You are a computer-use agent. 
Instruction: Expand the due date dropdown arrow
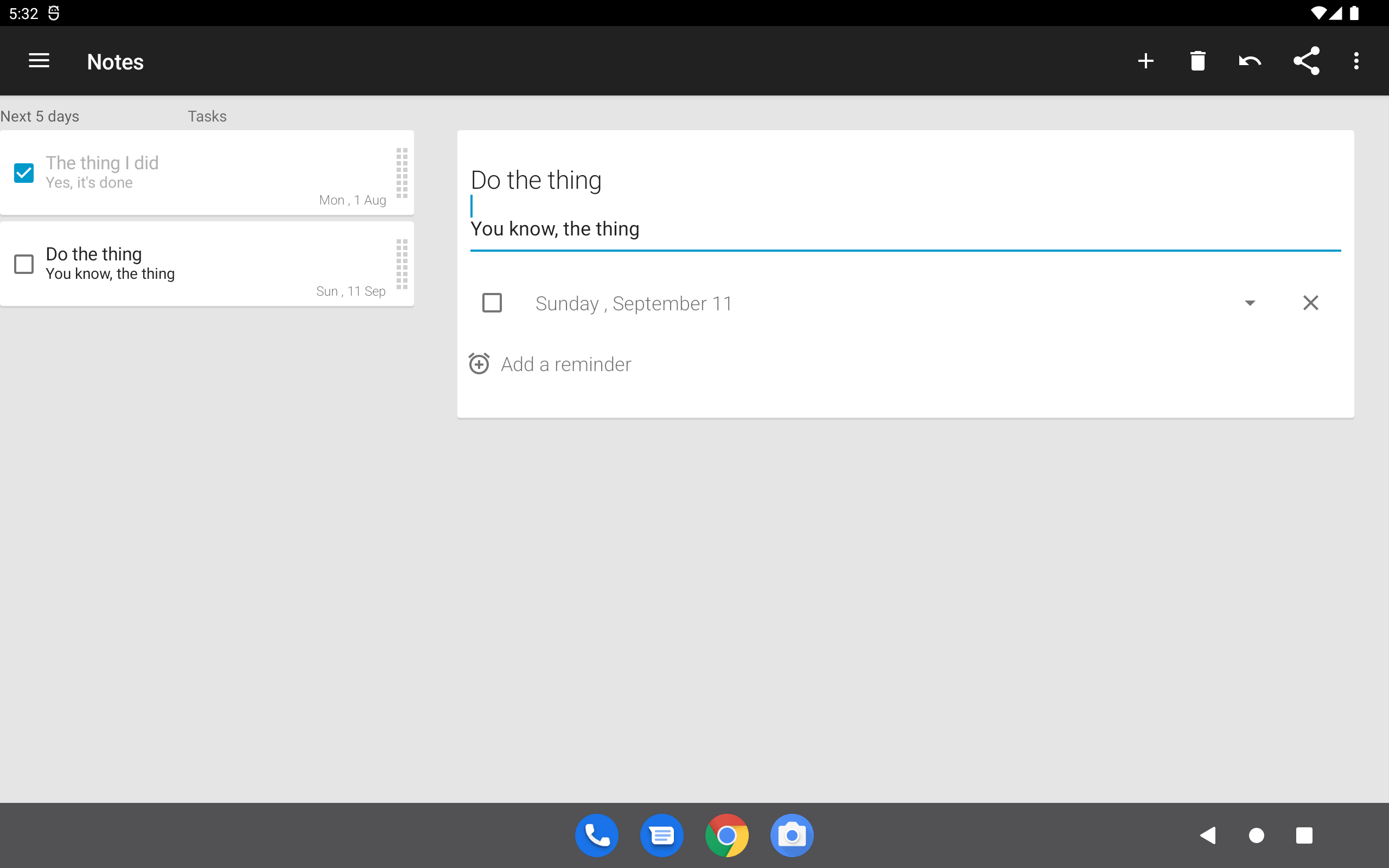click(x=1250, y=303)
